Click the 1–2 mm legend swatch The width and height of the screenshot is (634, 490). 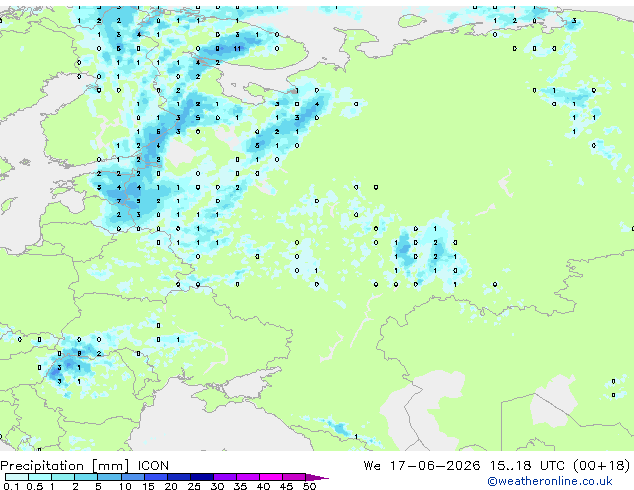[63, 477]
